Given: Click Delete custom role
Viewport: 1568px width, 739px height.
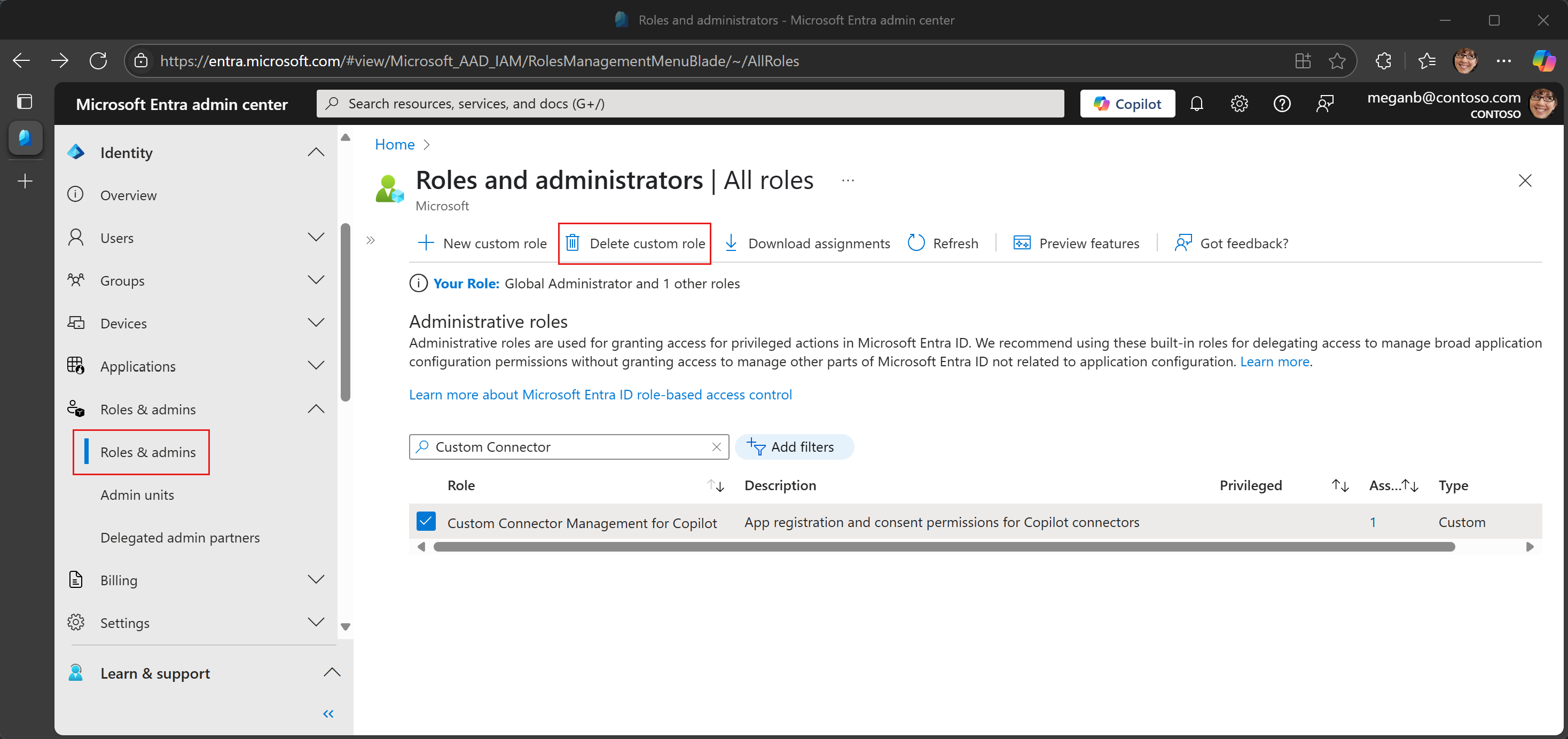Looking at the screenshot, I should (x=635, y=243).
